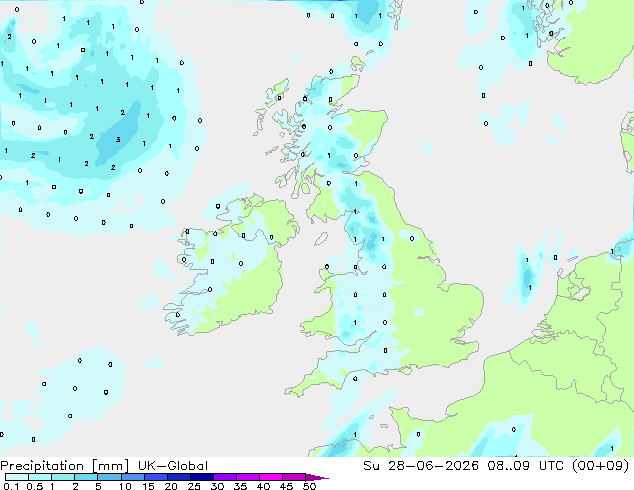
Task: Click the 30–35 mm purple legend swatch
Action: click(x=225, y=477)
